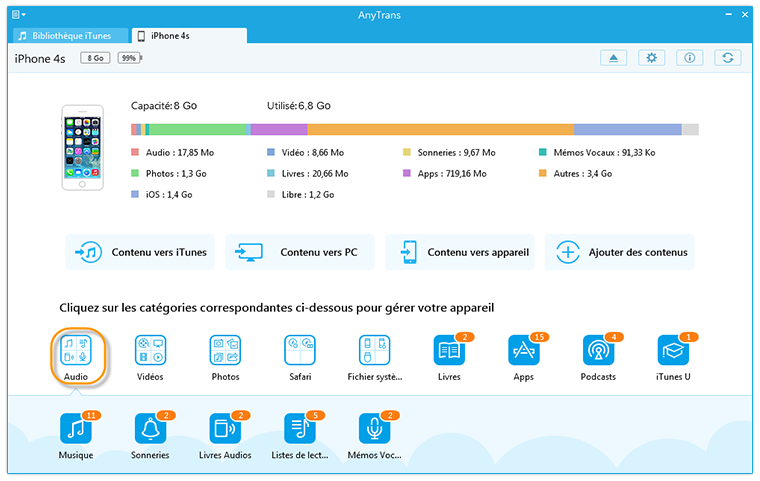Image resolution: width=760 pixels, height=481 pixels.
Task: Click the blue iOS segment of storage bar
Action: point(628,129)
